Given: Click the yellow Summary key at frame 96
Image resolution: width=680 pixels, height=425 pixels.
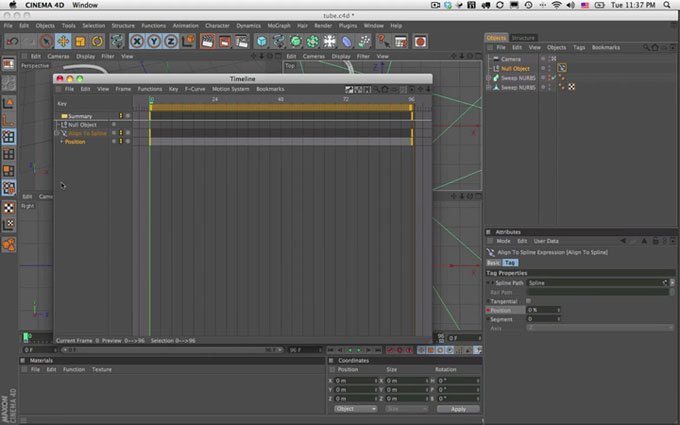Looking at the screenshot, I should tap(412, 116).
